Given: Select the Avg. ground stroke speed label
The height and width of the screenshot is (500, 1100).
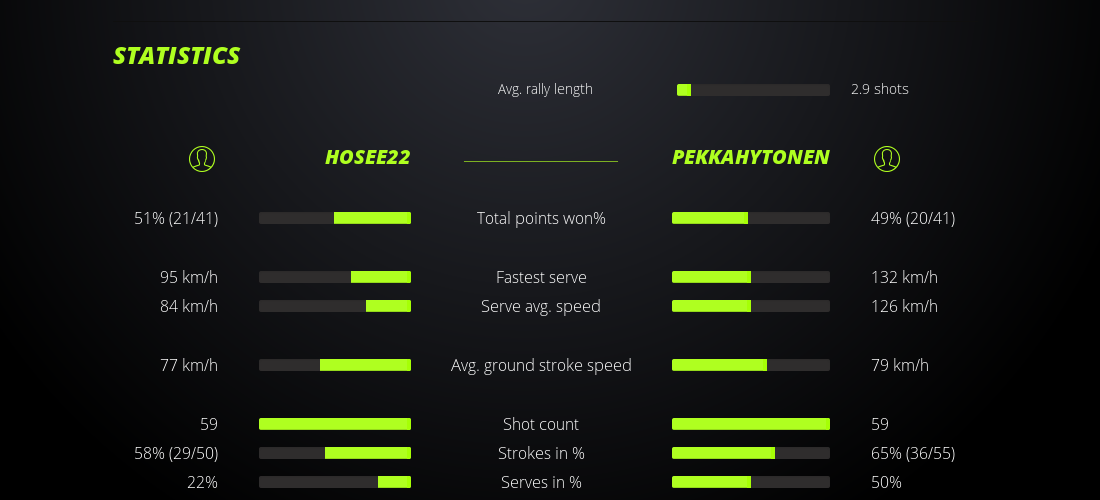Looking at the screenshot, I should 541,365.
